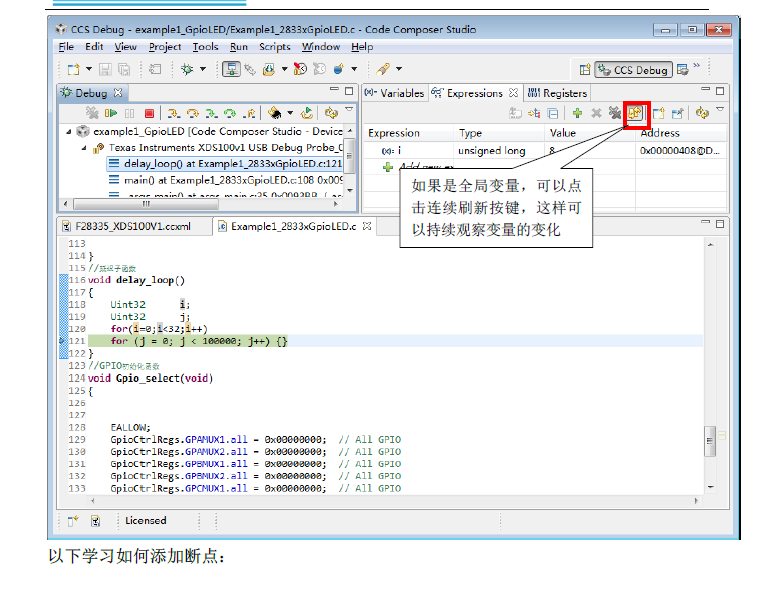Maximize the editor area
The width and height of the screenshot is (777, 598).
(x=720, y=224)
